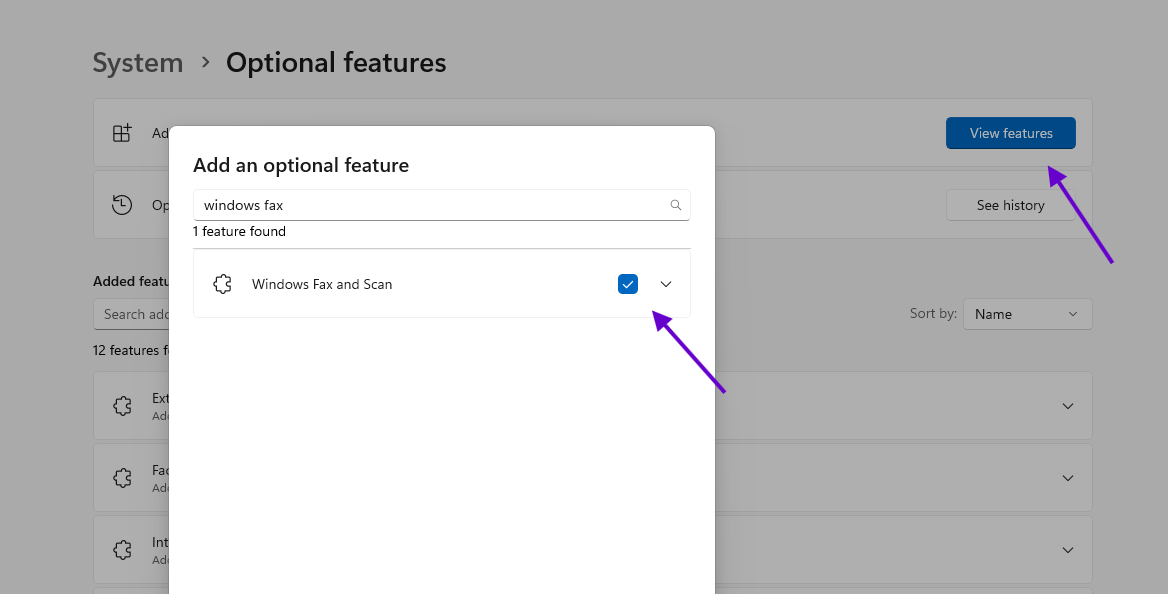Viewport: 1168px width, 594px height.
Task: Expand the third added feature row chevron
Action: (1068, 550)
